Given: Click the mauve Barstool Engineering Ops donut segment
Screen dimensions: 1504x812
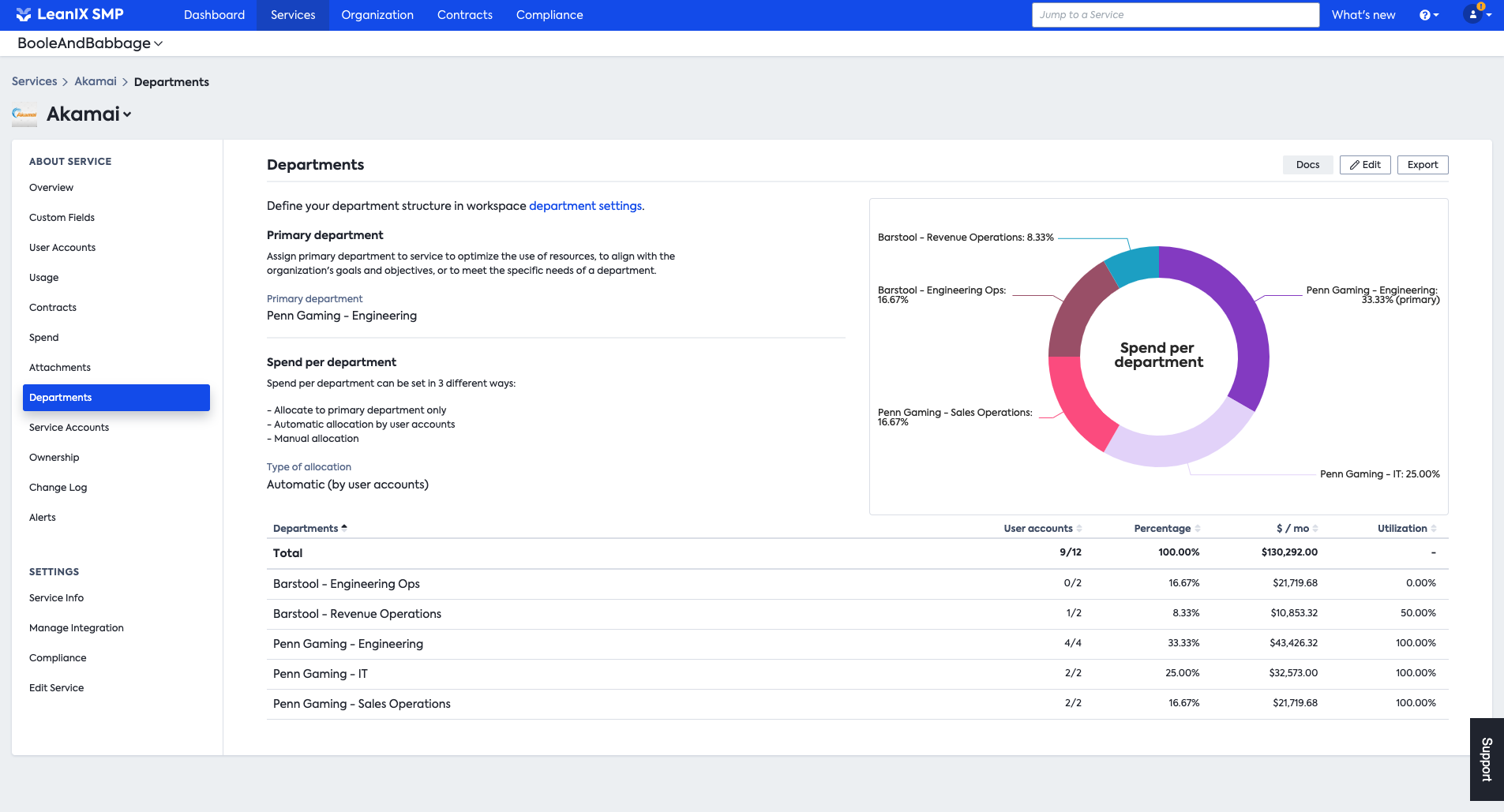Looking at the screenshot, I should click(1077, 311).
